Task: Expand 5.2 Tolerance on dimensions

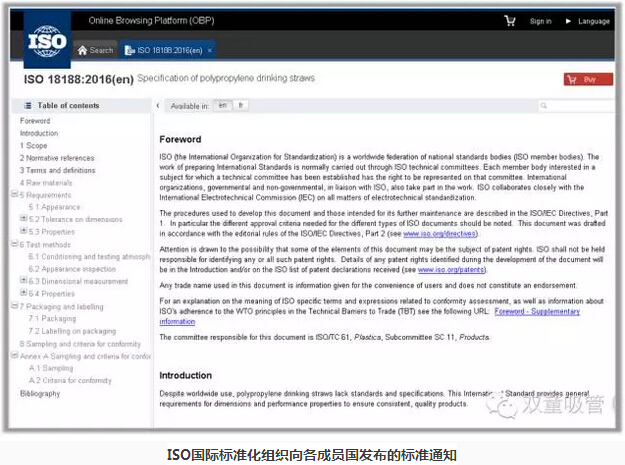Action: (x=23, y=219)
